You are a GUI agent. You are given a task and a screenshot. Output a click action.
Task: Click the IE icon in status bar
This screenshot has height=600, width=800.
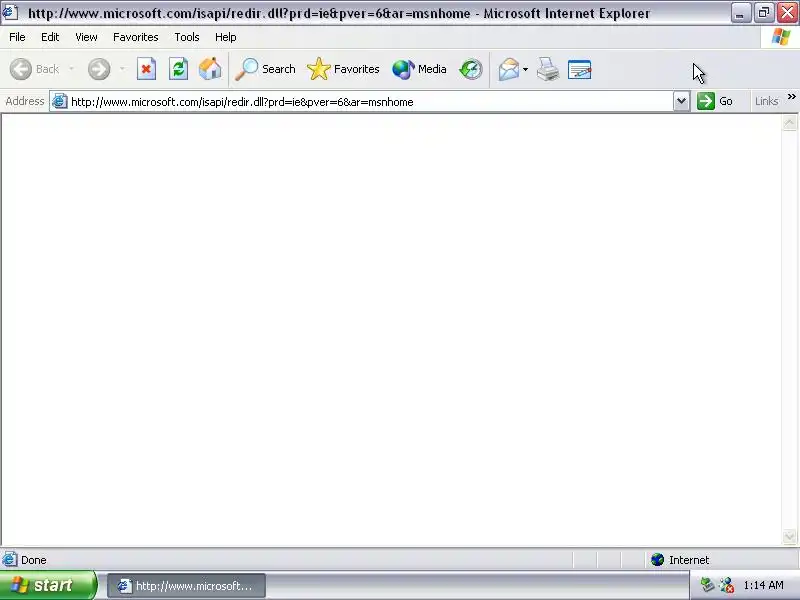click(9, 560)
